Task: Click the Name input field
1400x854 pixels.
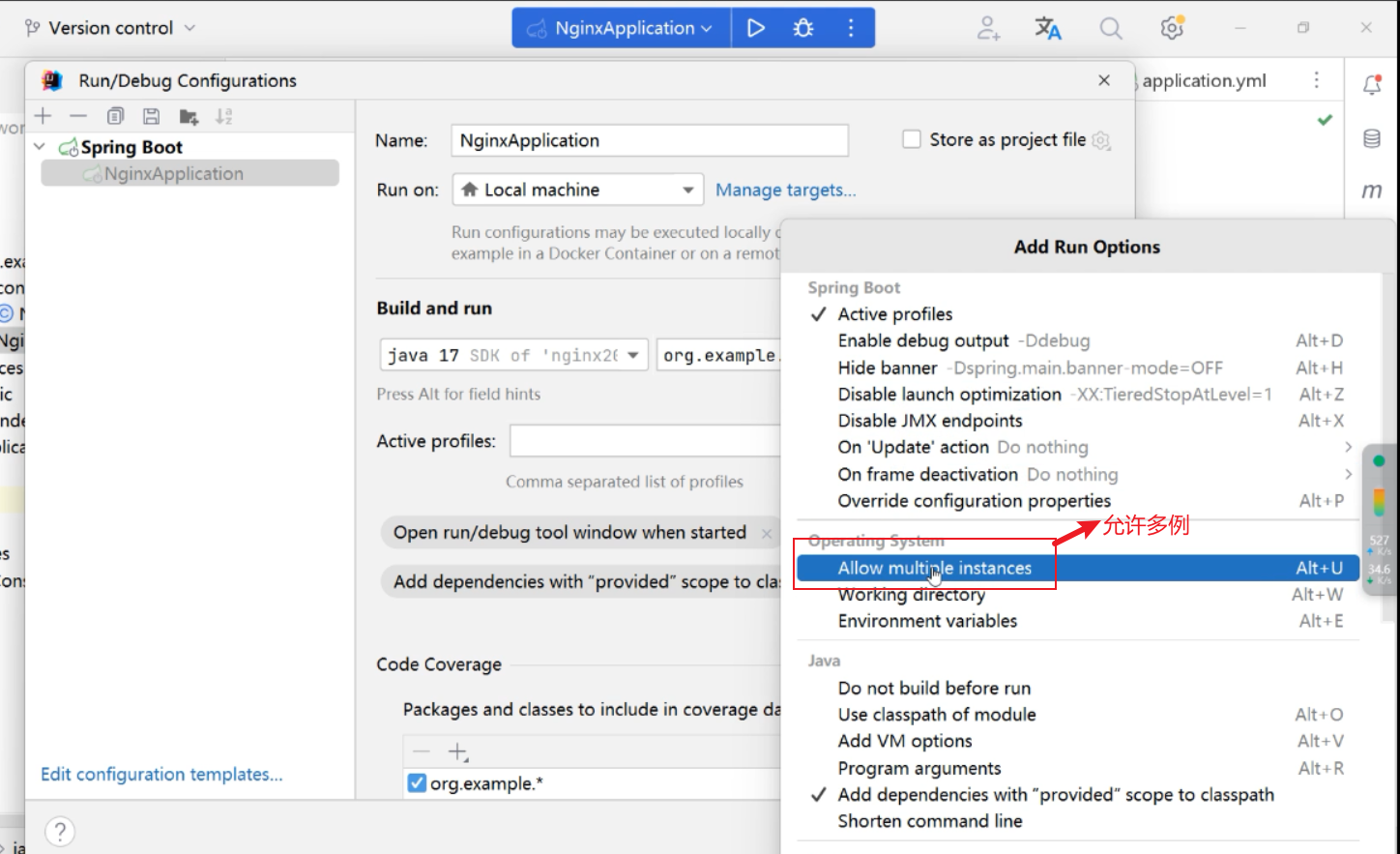Action: (x=650, y=140)
